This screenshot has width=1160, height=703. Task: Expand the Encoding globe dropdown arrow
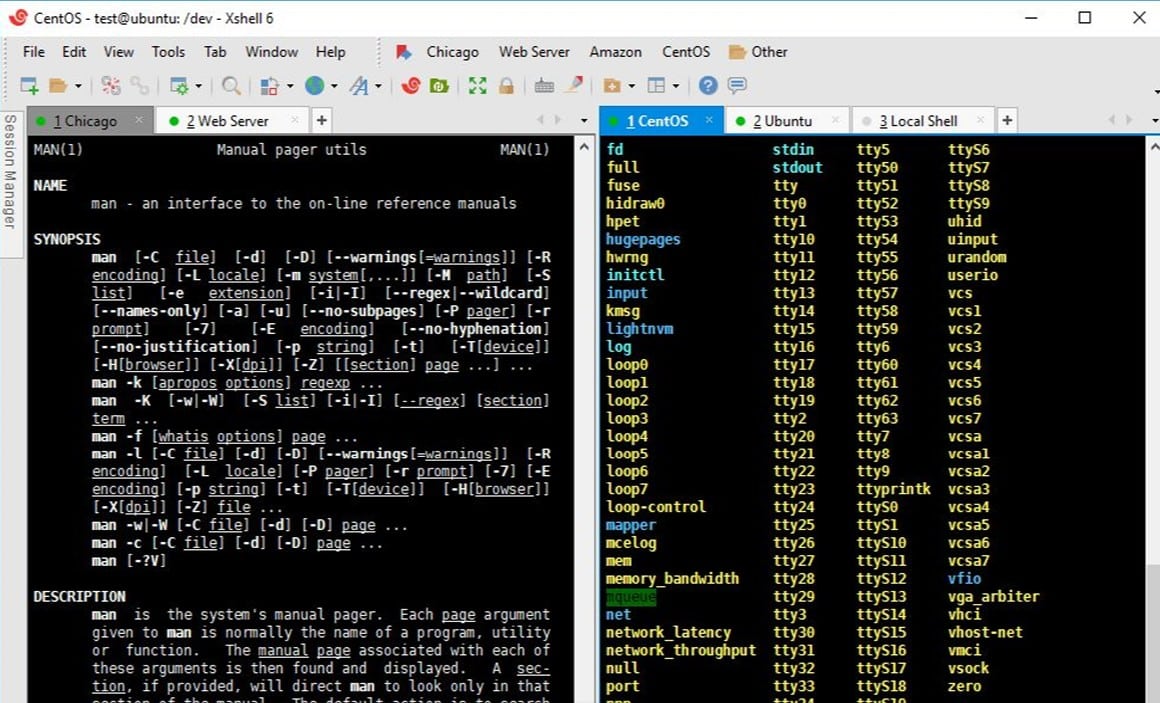(334, 87)
